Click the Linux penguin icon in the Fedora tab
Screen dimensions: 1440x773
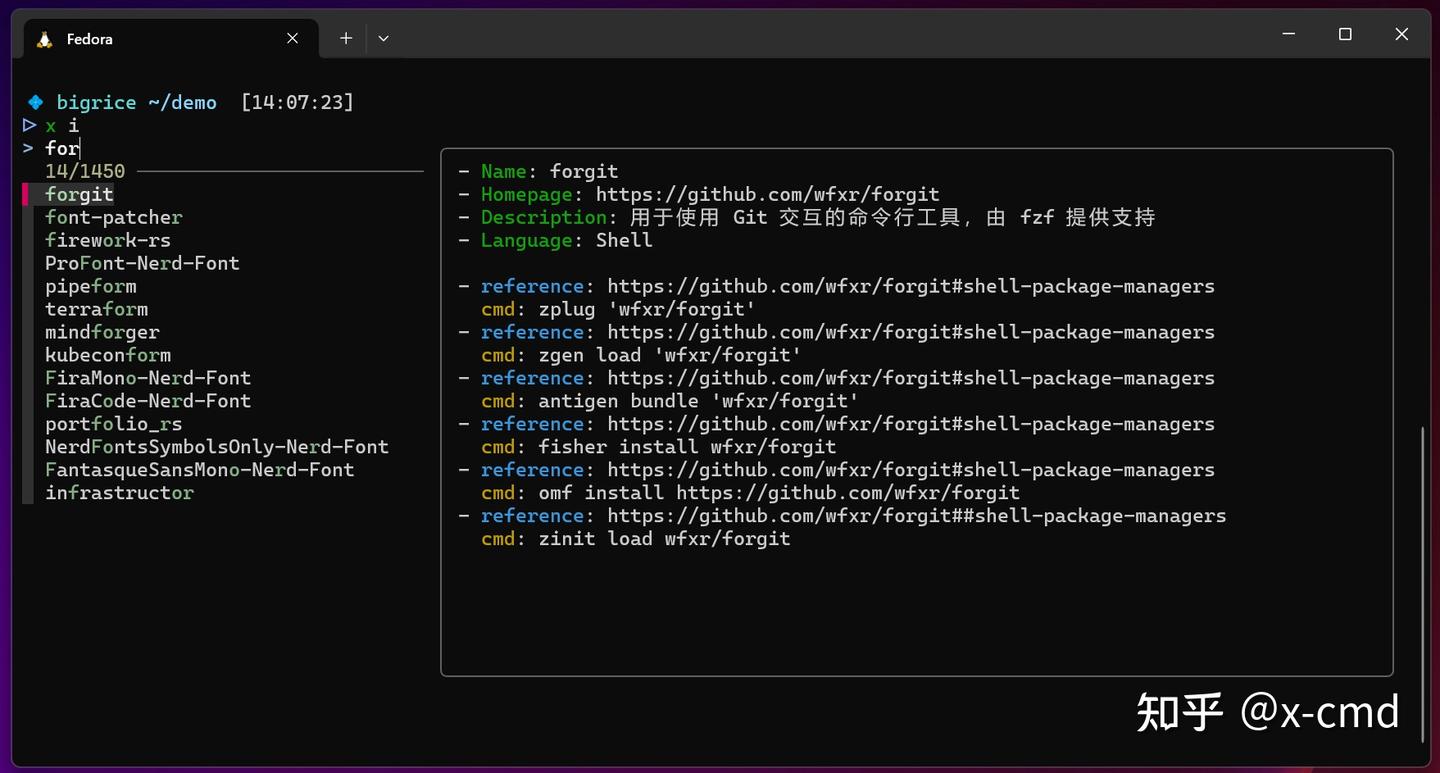tap(44, 39)
